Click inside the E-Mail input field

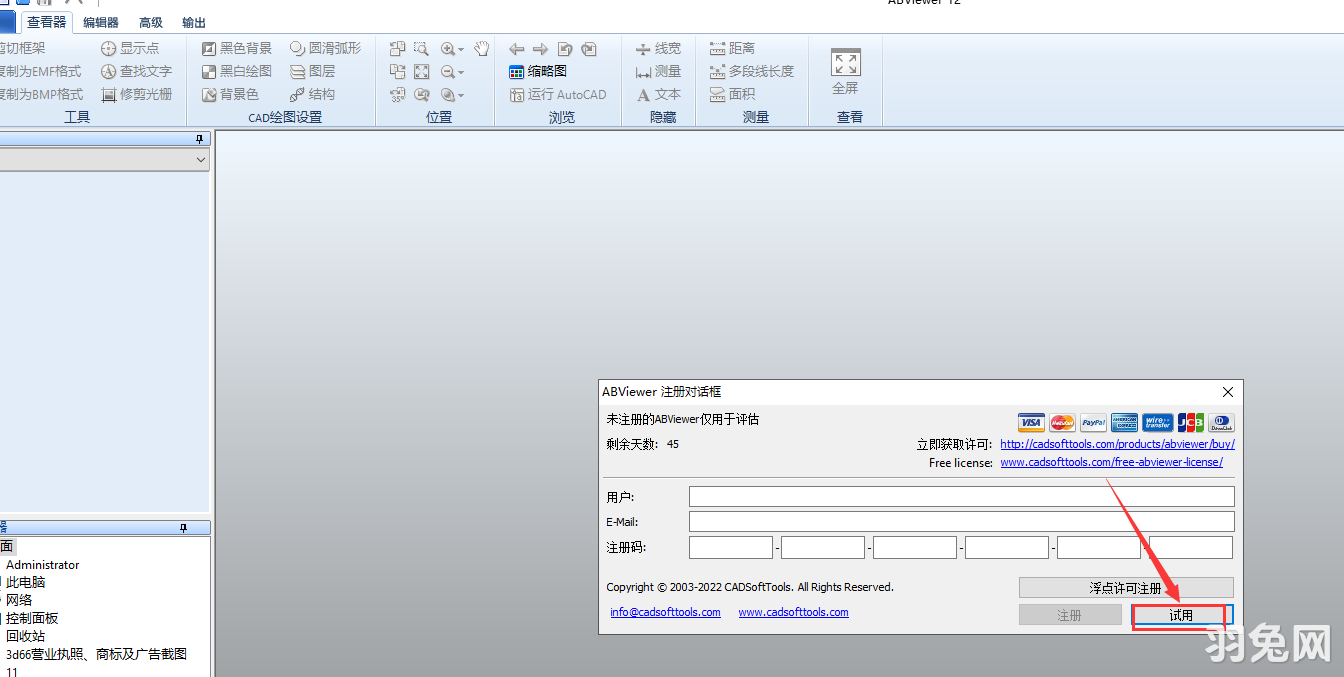coord(960,521)
